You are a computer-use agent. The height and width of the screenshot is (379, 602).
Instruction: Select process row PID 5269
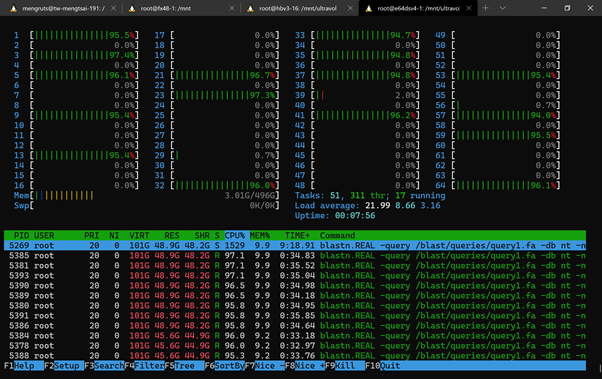pos(295,245)
